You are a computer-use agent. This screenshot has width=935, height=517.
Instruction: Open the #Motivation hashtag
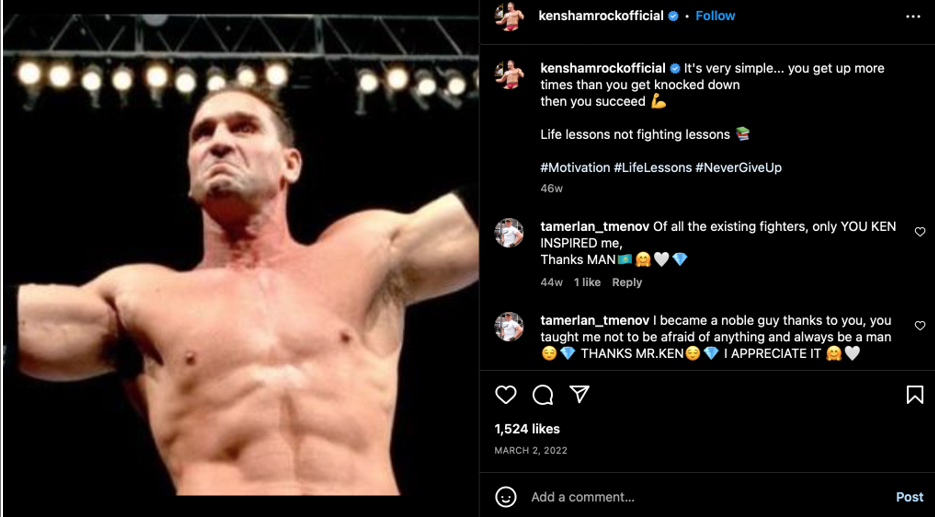[x=575, y=168]
